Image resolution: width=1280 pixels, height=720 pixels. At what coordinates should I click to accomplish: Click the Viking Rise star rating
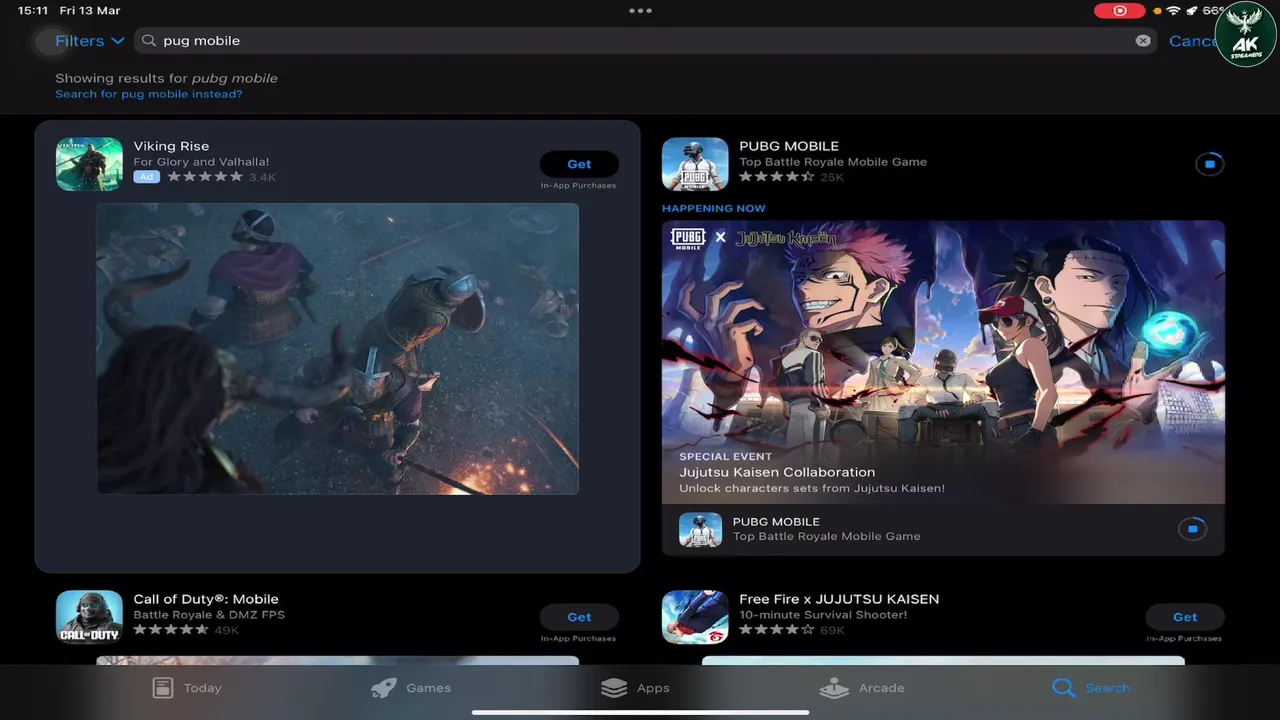tap(205, 177)
